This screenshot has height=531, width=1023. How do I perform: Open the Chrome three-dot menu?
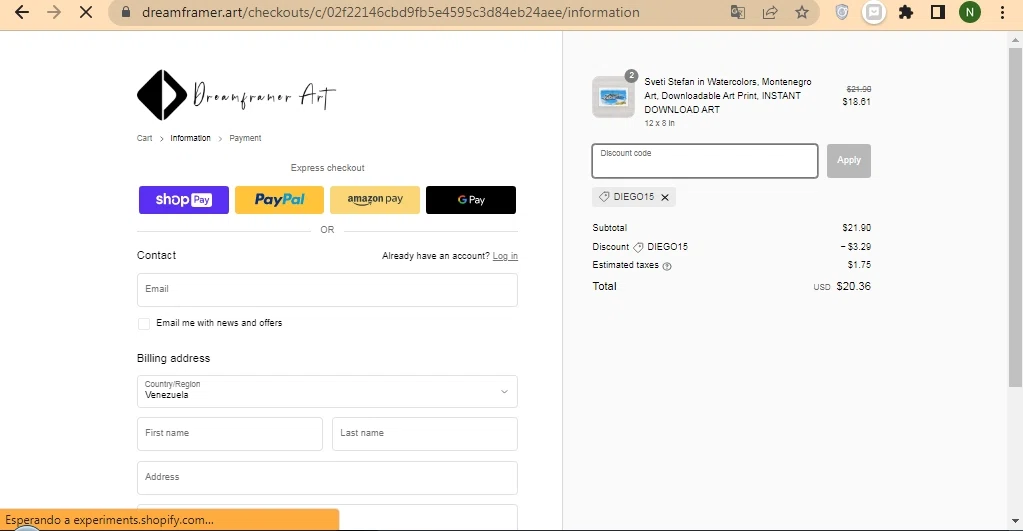pos(1003,12)
